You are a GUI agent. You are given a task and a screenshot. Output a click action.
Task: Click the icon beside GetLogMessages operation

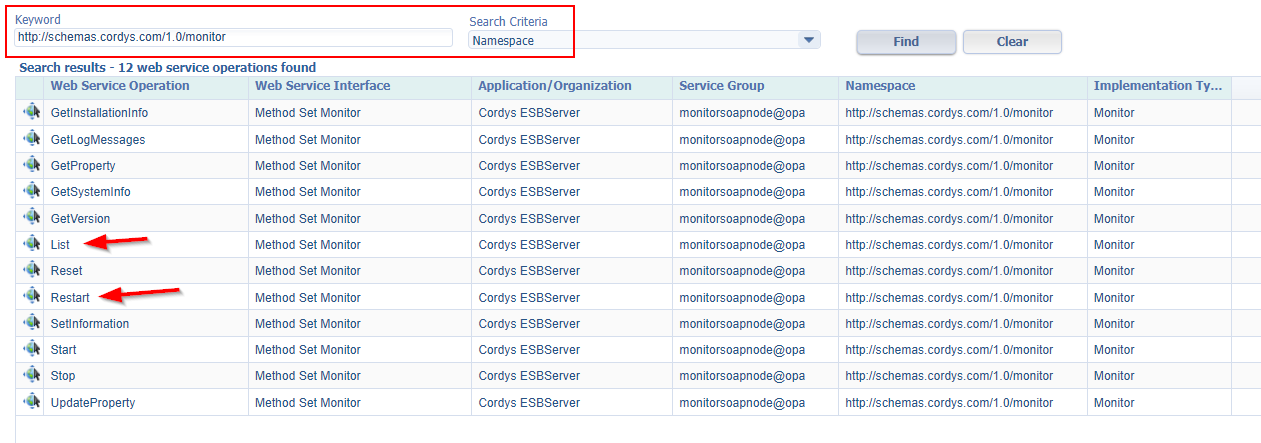pos(31,139)
